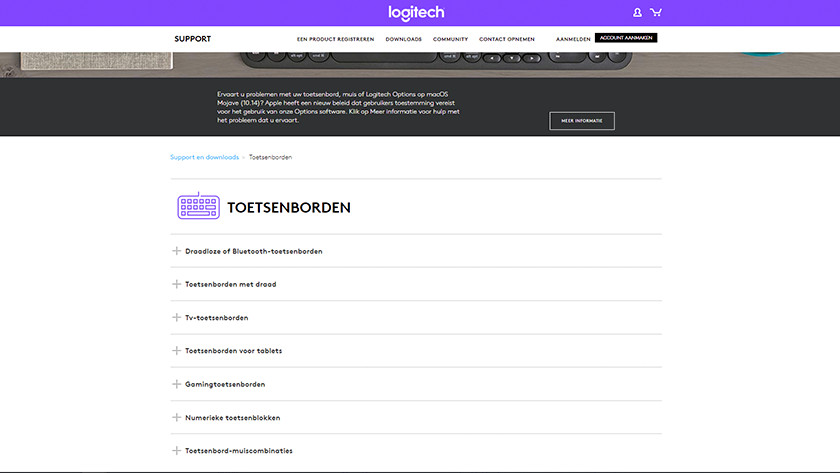Click the Logitech logo in header
The image size is (840, 473).
[x=416, y=13]
